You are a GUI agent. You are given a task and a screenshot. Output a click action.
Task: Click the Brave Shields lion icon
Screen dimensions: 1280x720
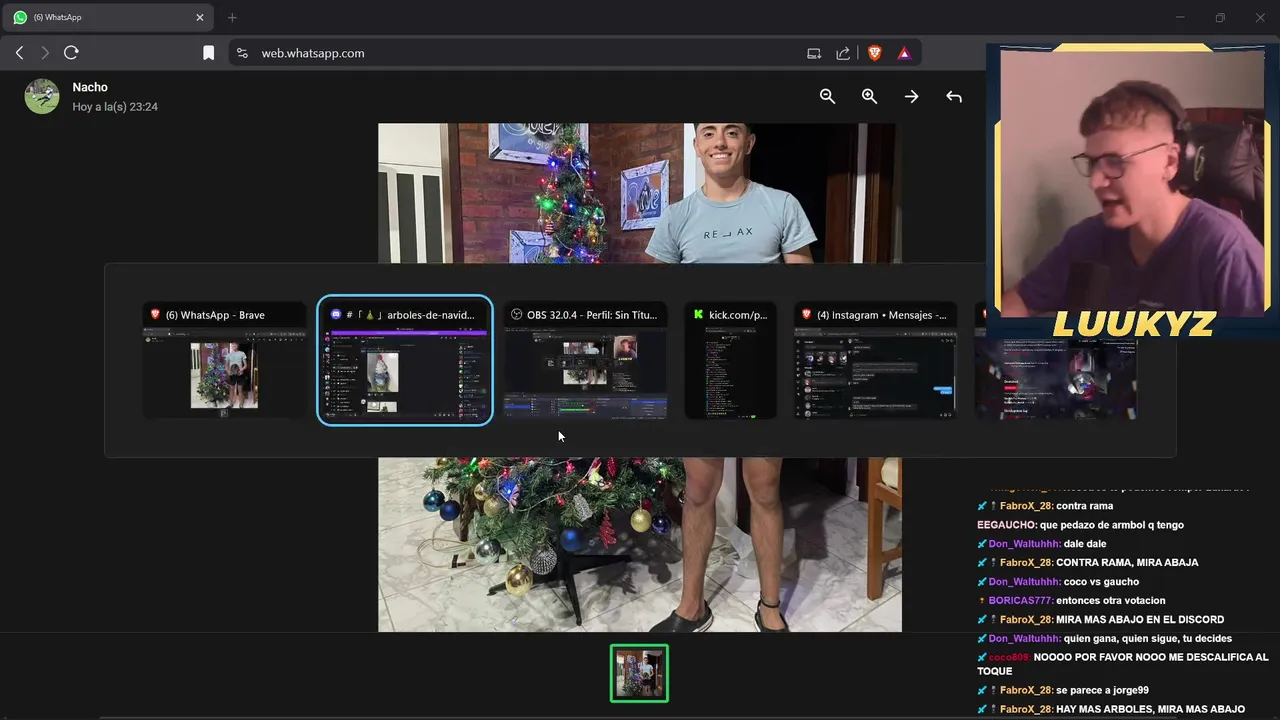tap(875, 53)
